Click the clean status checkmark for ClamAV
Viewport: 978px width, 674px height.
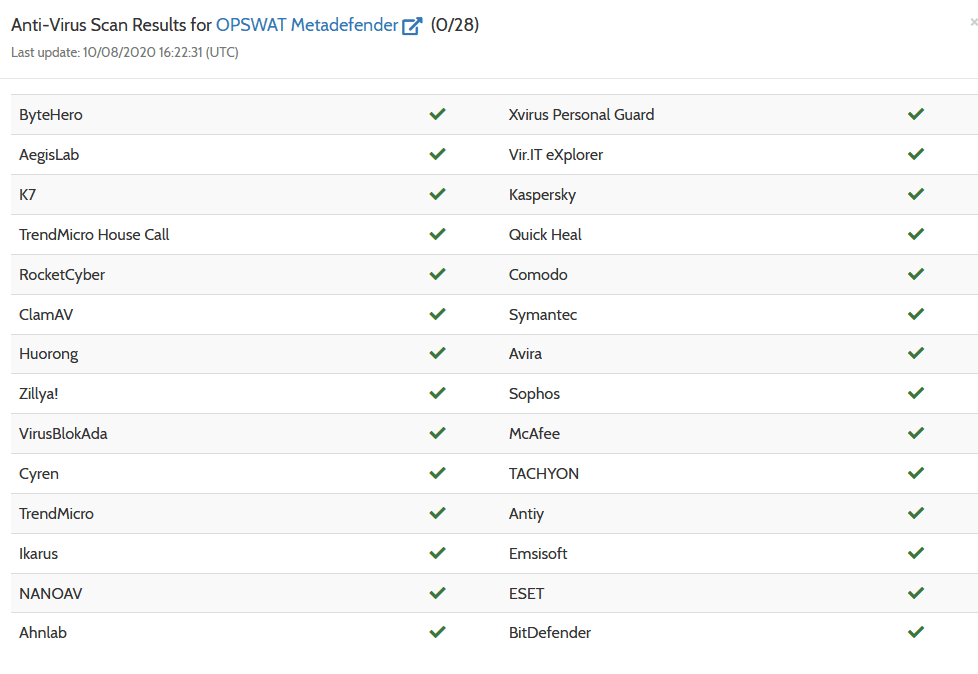tap(437, 314)
